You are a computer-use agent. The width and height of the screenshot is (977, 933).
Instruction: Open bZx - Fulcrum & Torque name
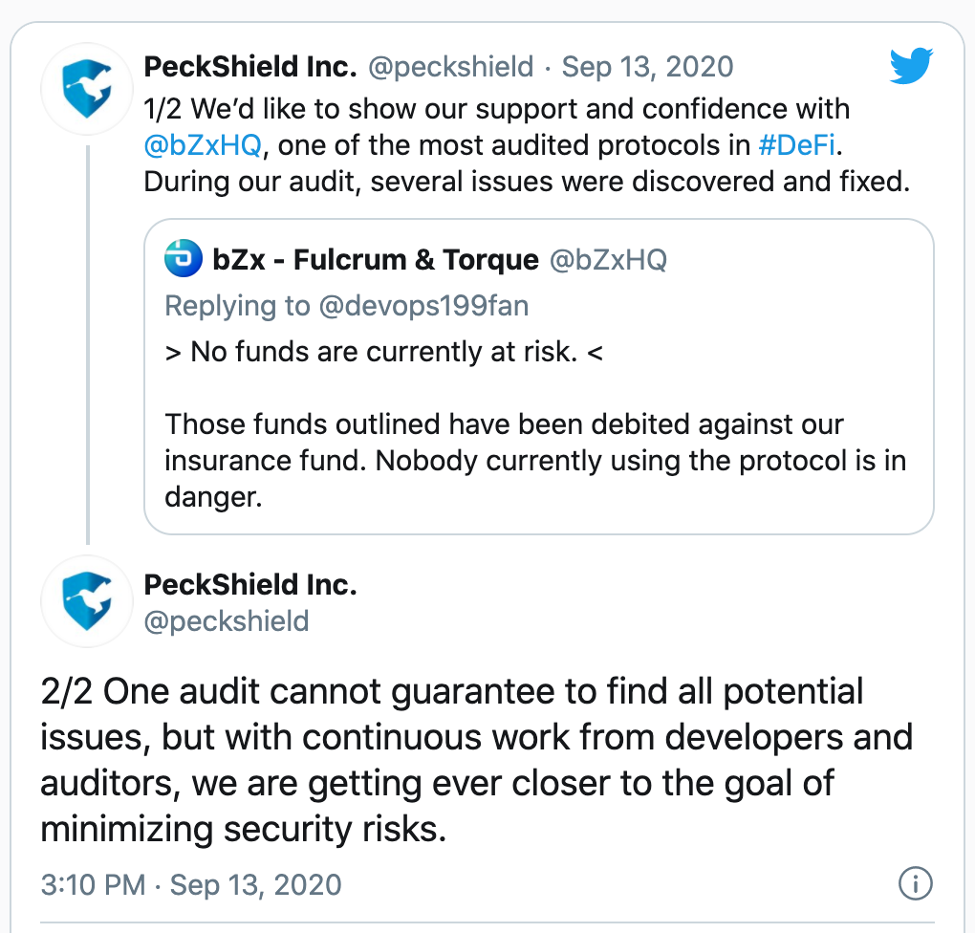tap(375, 259)
